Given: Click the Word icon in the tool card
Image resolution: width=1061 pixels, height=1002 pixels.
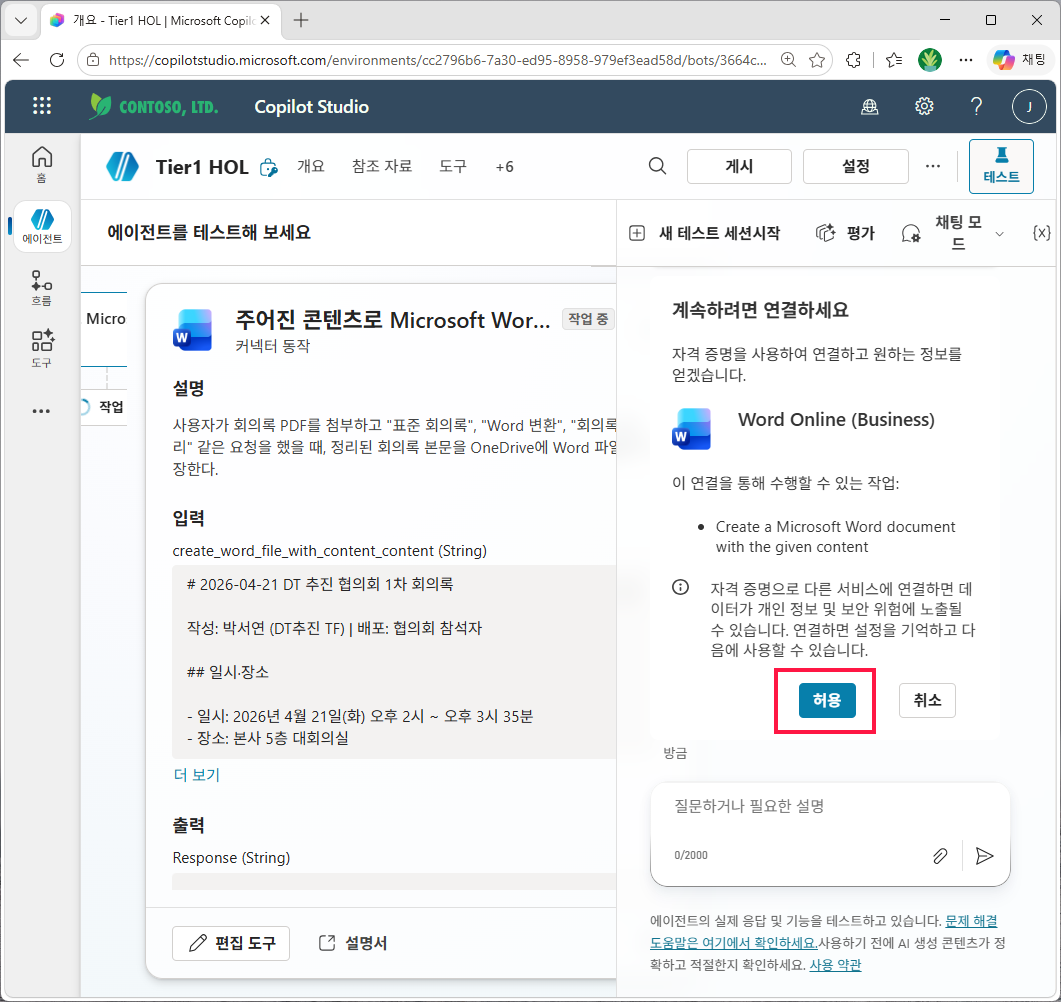Looking at the screenshot, I should (x=192, y=329).
